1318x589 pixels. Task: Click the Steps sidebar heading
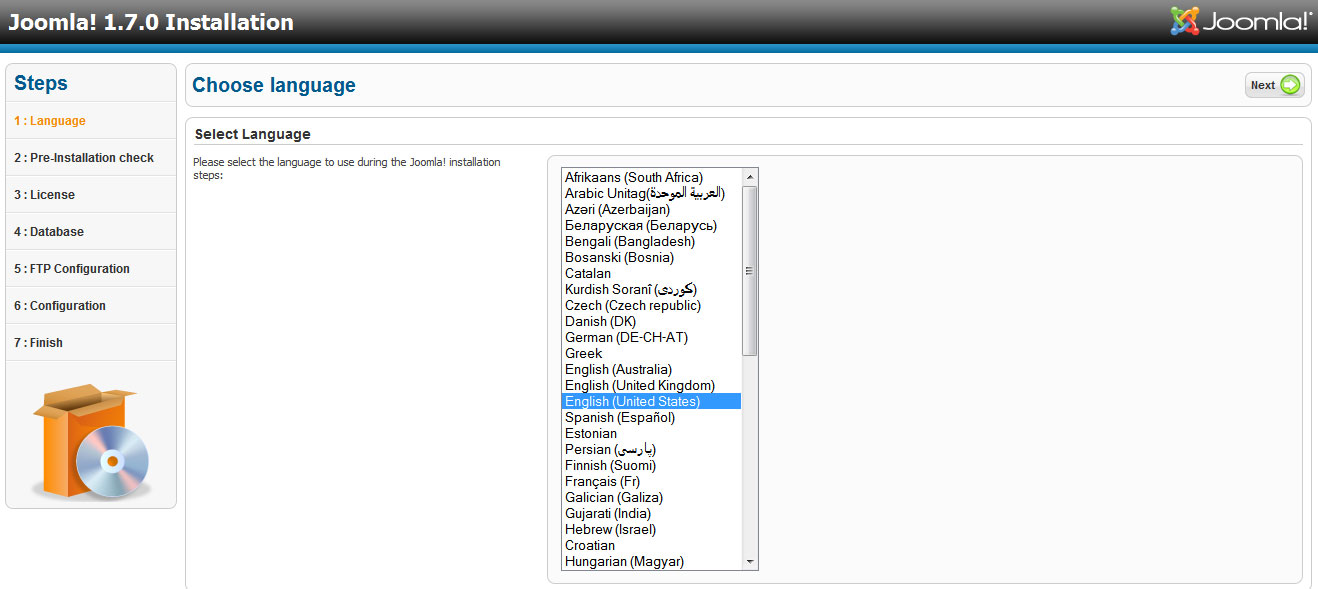pyautogui.click(x=41, y=83)
